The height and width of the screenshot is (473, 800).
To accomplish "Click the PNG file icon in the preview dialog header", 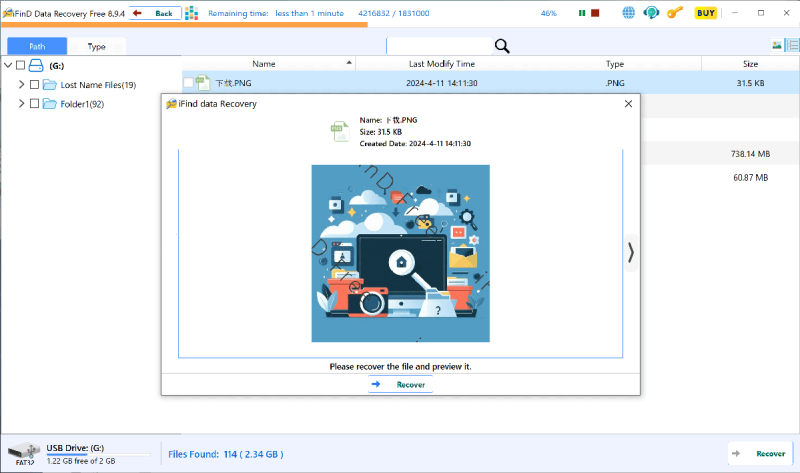I will [340, 132].
